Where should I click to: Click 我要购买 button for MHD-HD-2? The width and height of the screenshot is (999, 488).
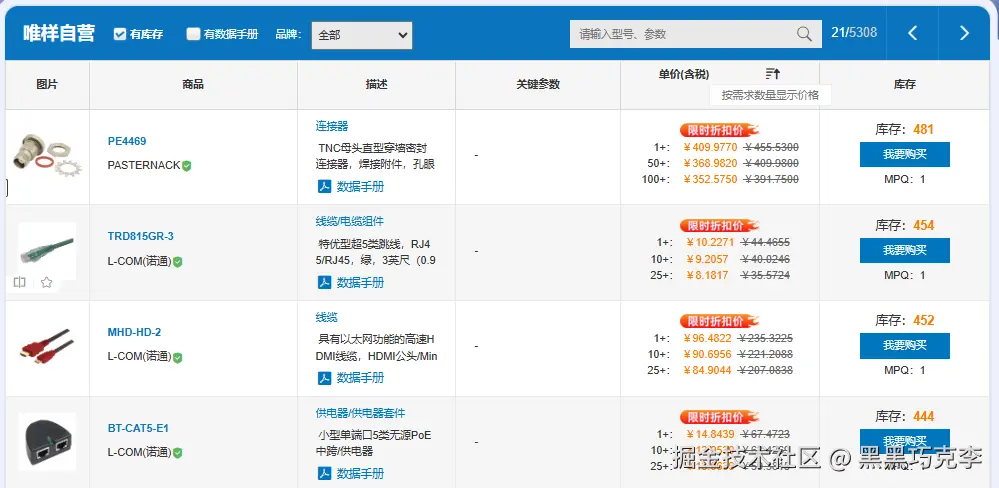[905, 346]
